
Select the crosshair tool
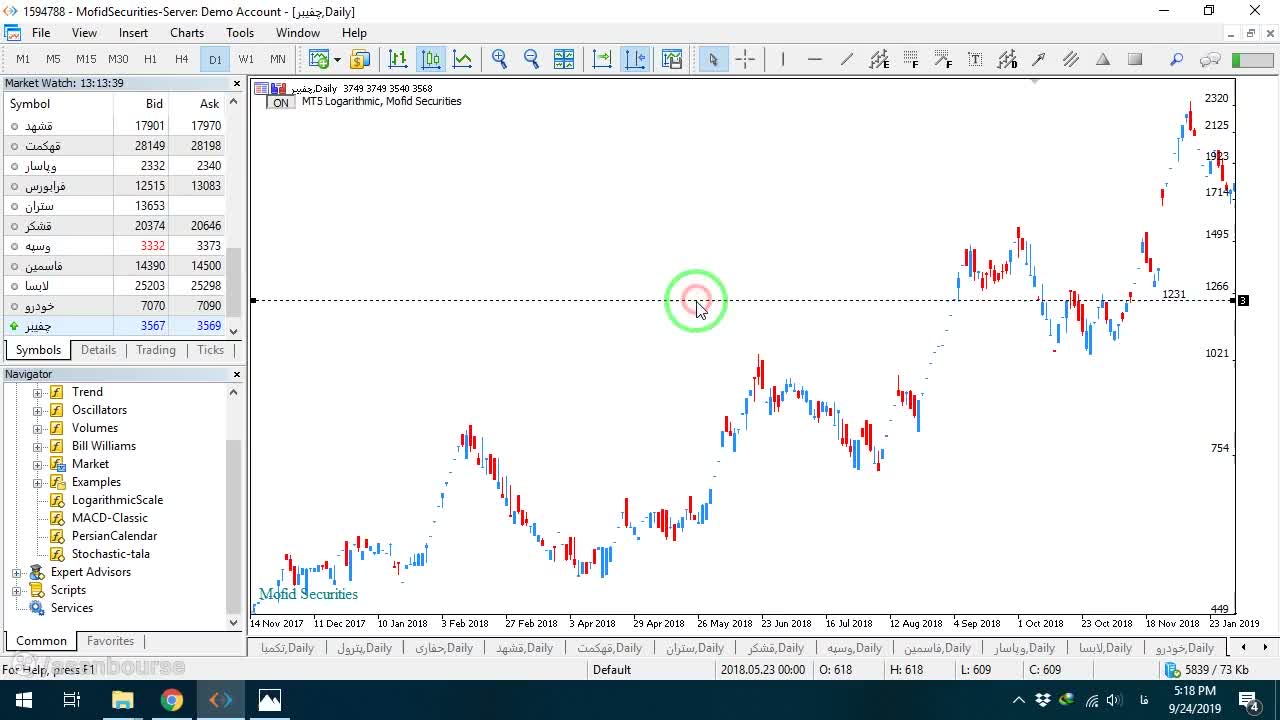(745, 59)
